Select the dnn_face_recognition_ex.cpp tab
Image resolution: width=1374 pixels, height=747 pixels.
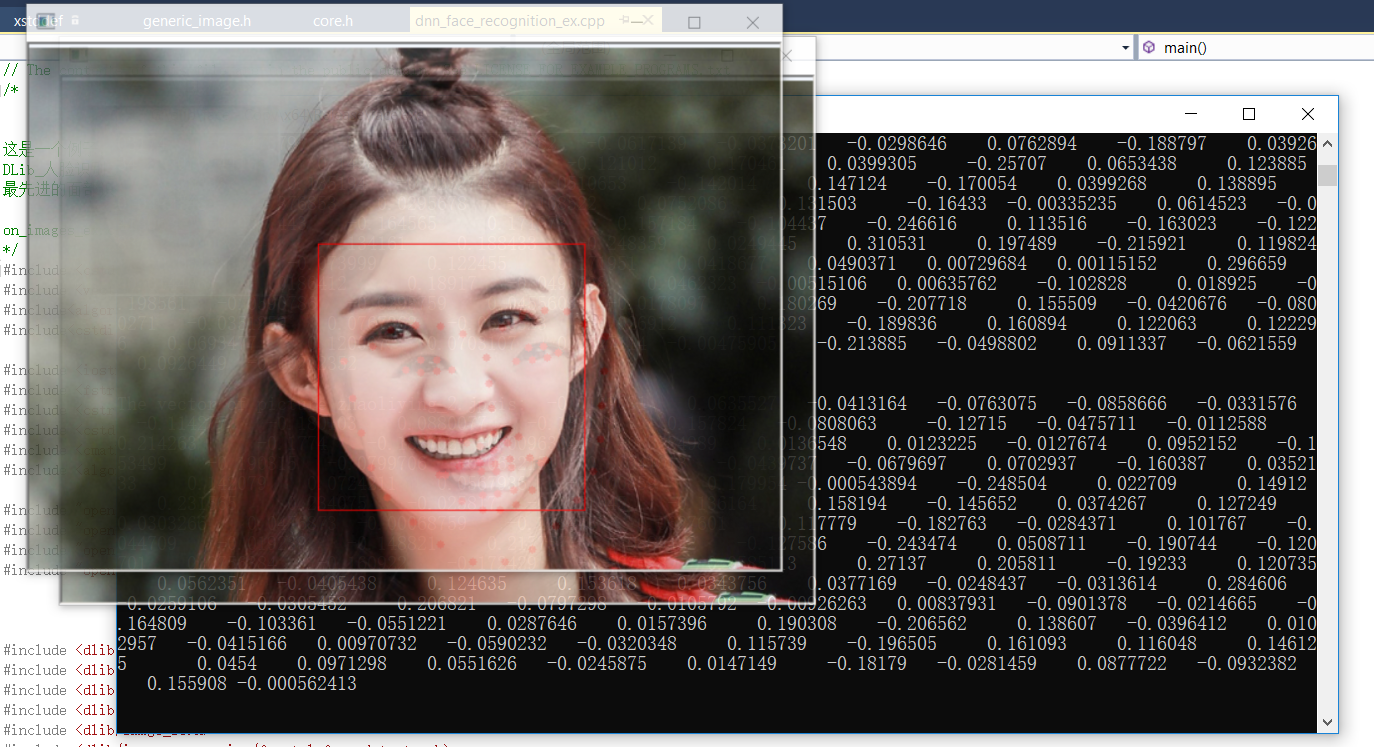coord(510,21)
